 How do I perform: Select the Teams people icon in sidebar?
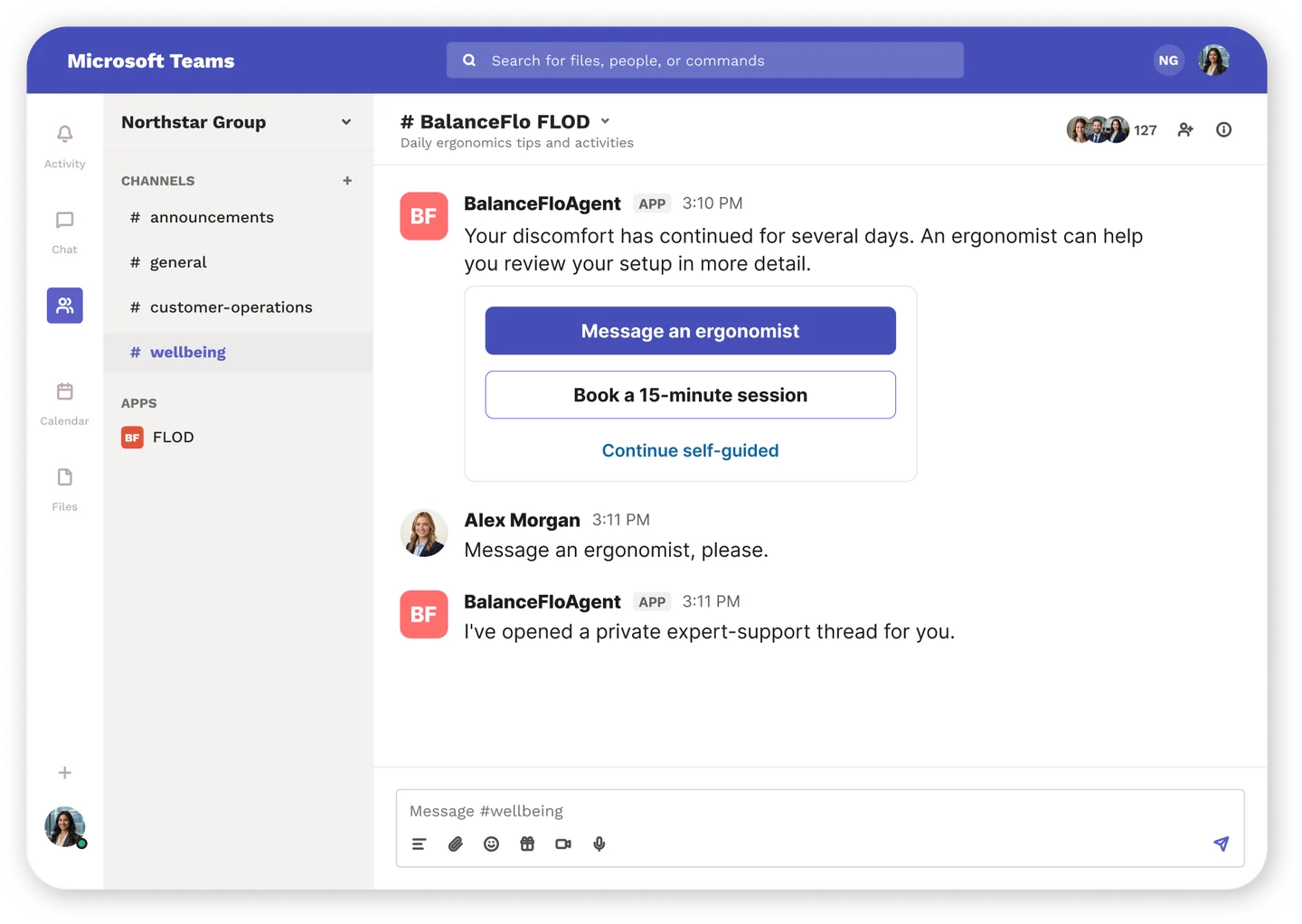point(65,306)
